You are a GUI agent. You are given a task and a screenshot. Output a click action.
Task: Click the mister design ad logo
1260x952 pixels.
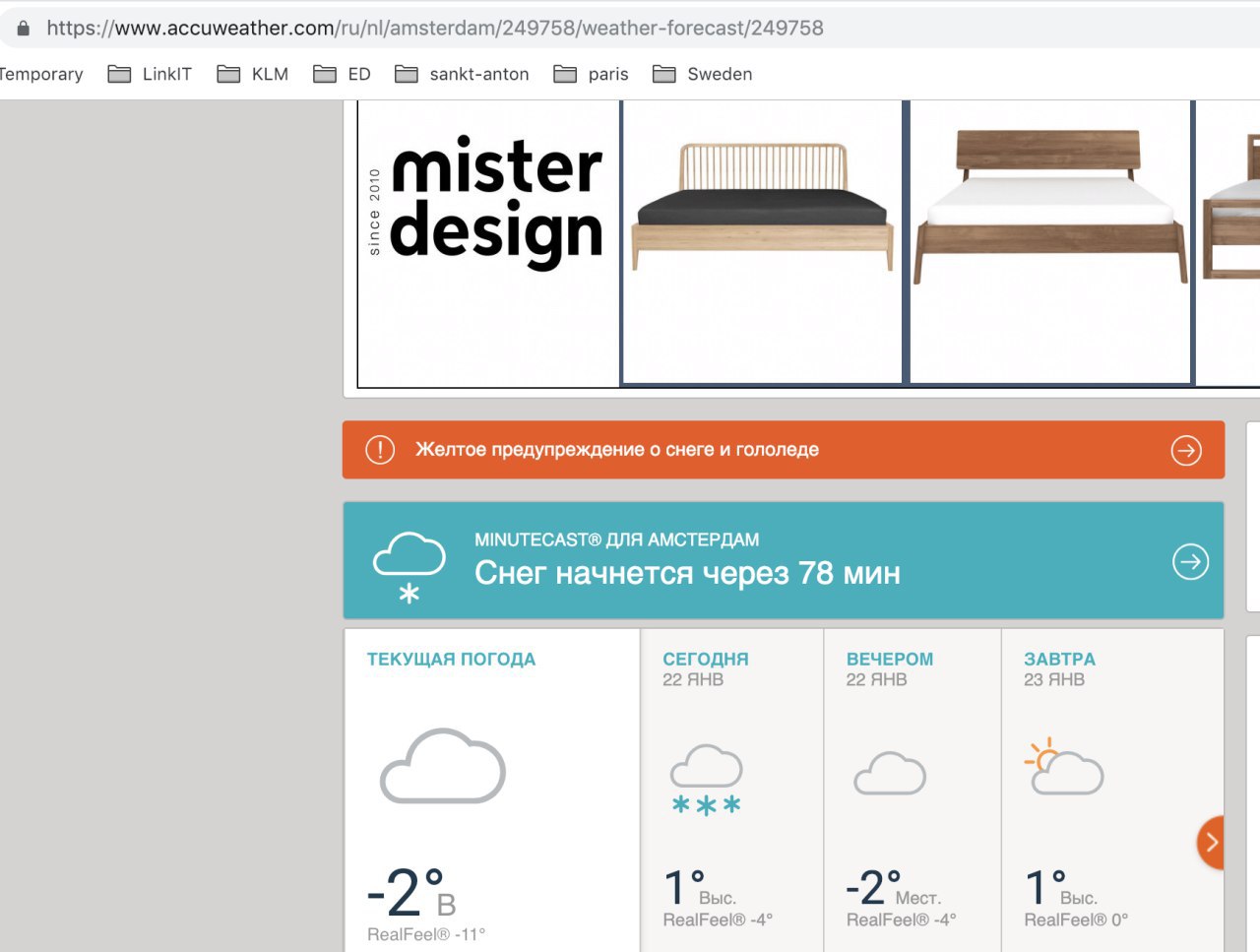(x=486, y=202)
